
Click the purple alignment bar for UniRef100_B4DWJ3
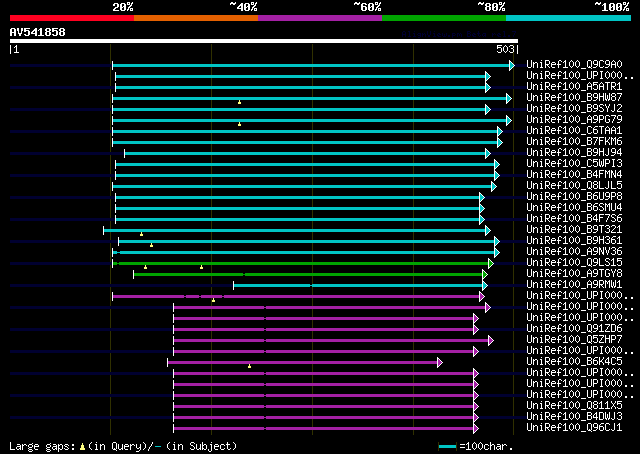tap(324, 418)
